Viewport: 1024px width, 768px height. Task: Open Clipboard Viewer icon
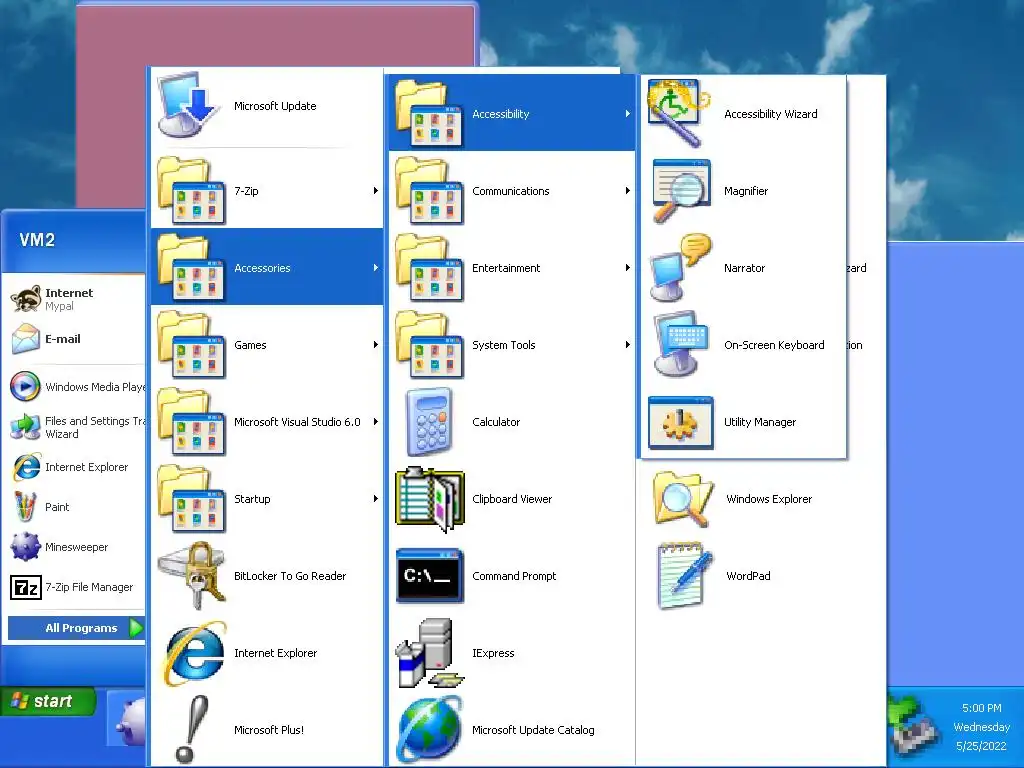(x=430, y=499)
